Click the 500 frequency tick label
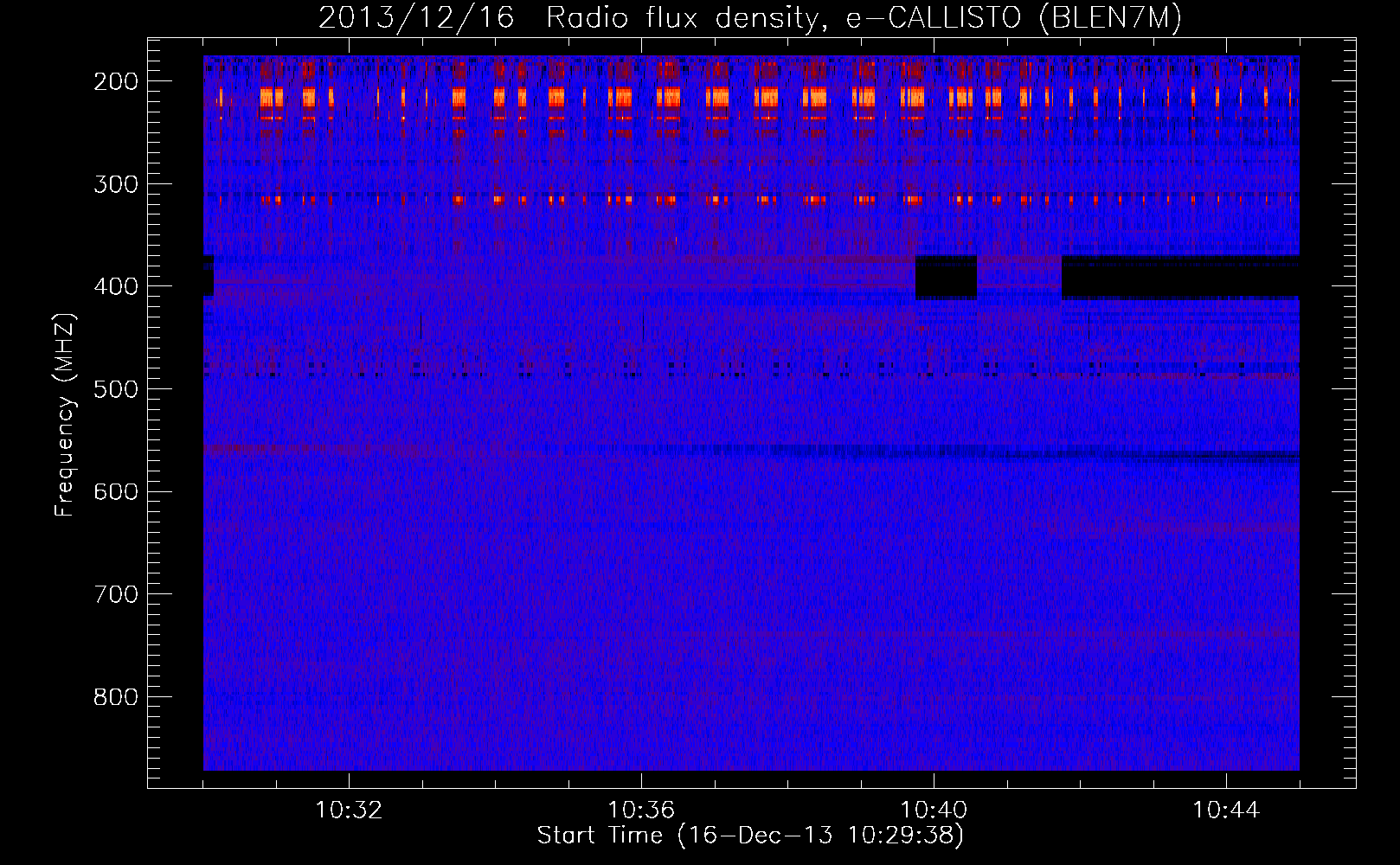 coord(115,389)
